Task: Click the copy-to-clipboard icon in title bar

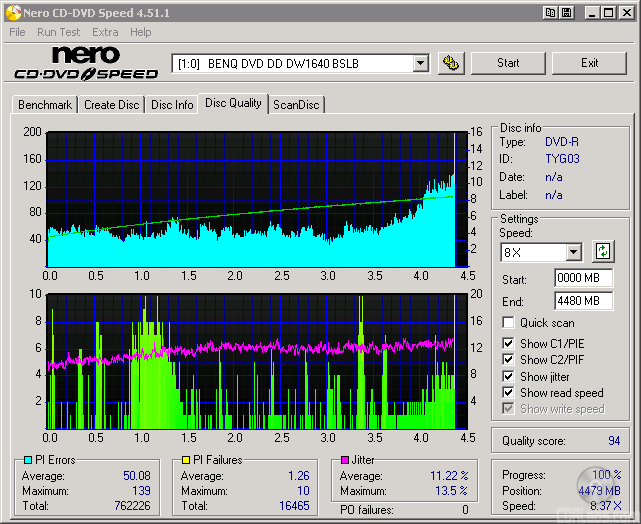Action: [x=550, y=12]
